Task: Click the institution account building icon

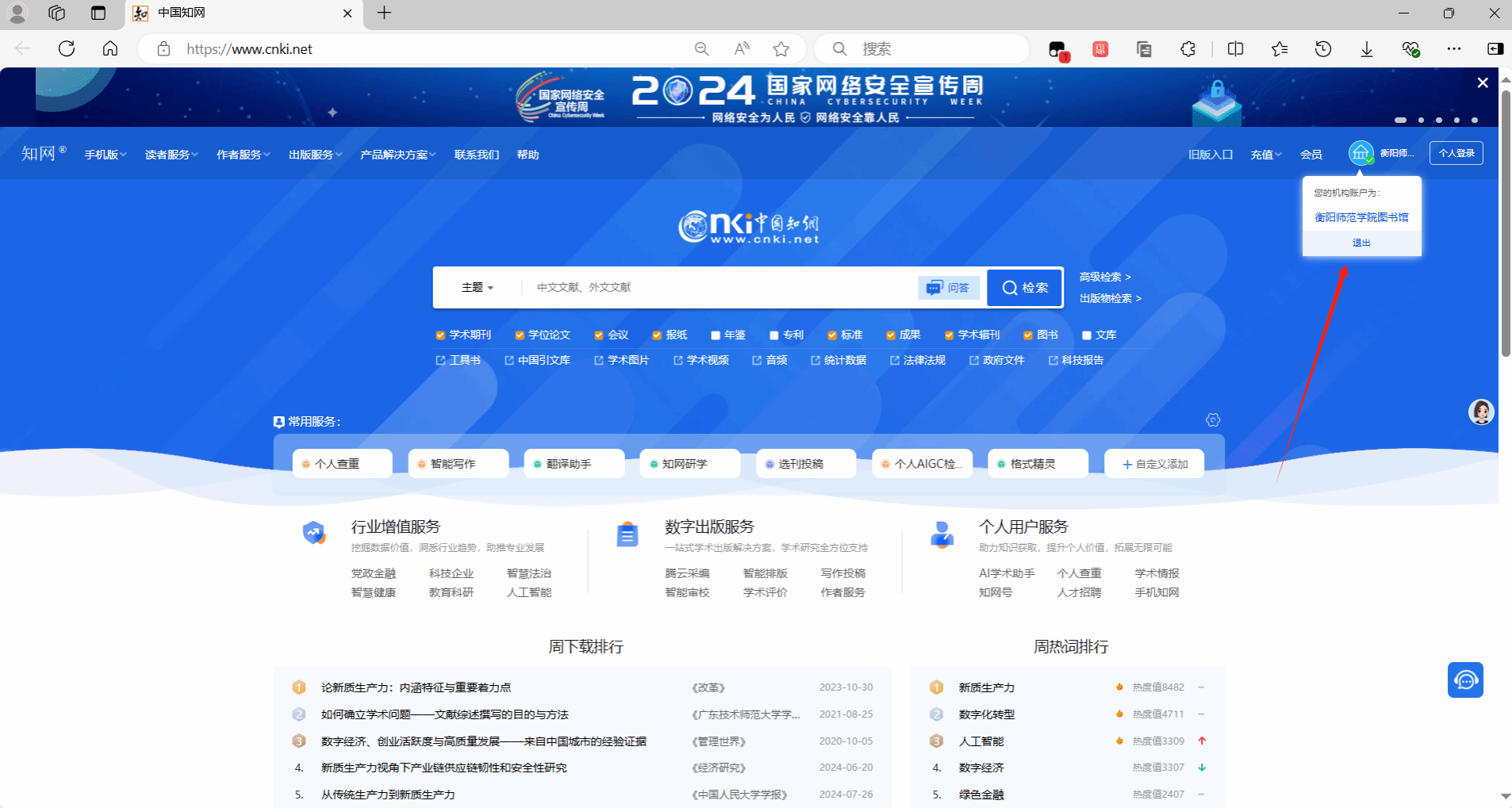Action: 1360,153
